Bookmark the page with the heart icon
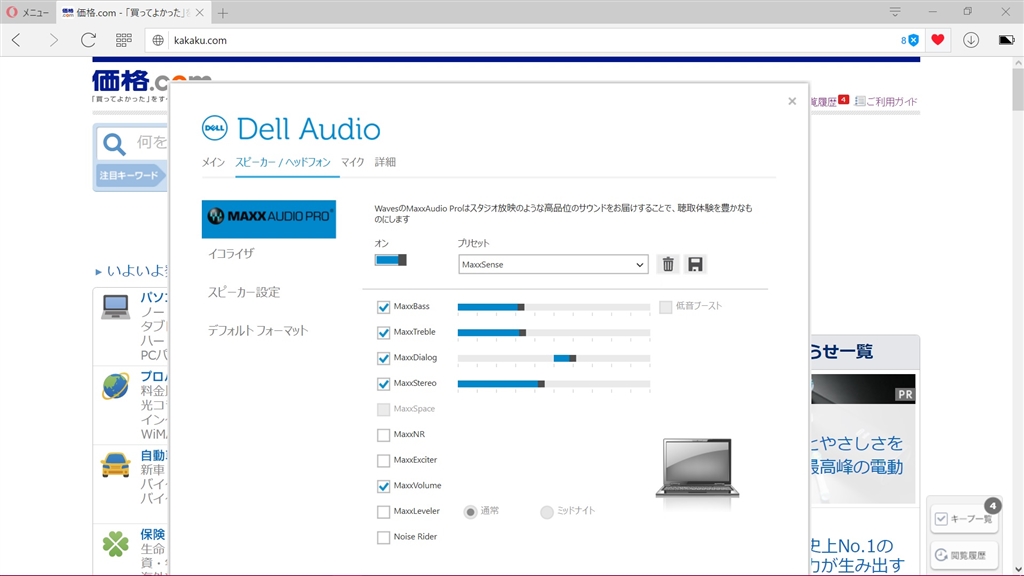Image resolution: width=1024 pixels, height=576 pixels. [938, 39]
